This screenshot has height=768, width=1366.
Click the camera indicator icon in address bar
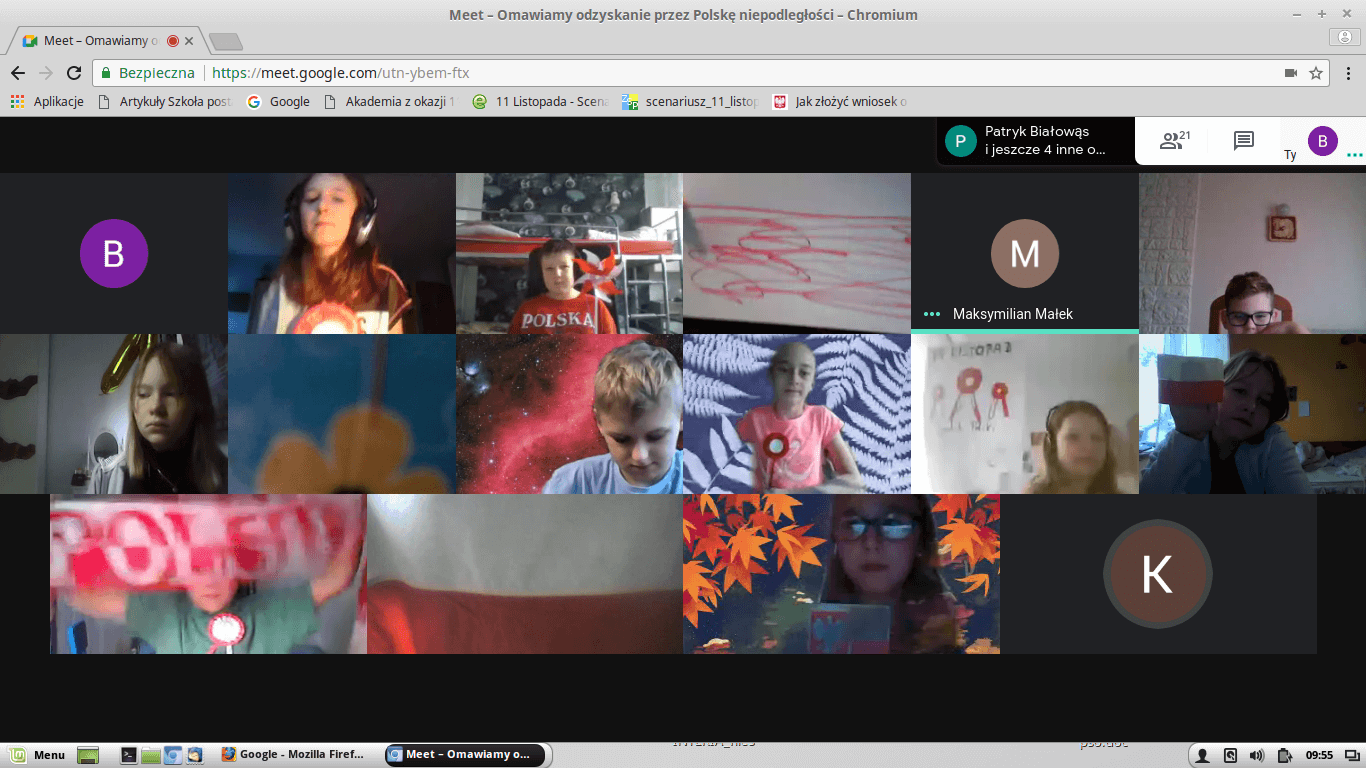pos(1290,73)
